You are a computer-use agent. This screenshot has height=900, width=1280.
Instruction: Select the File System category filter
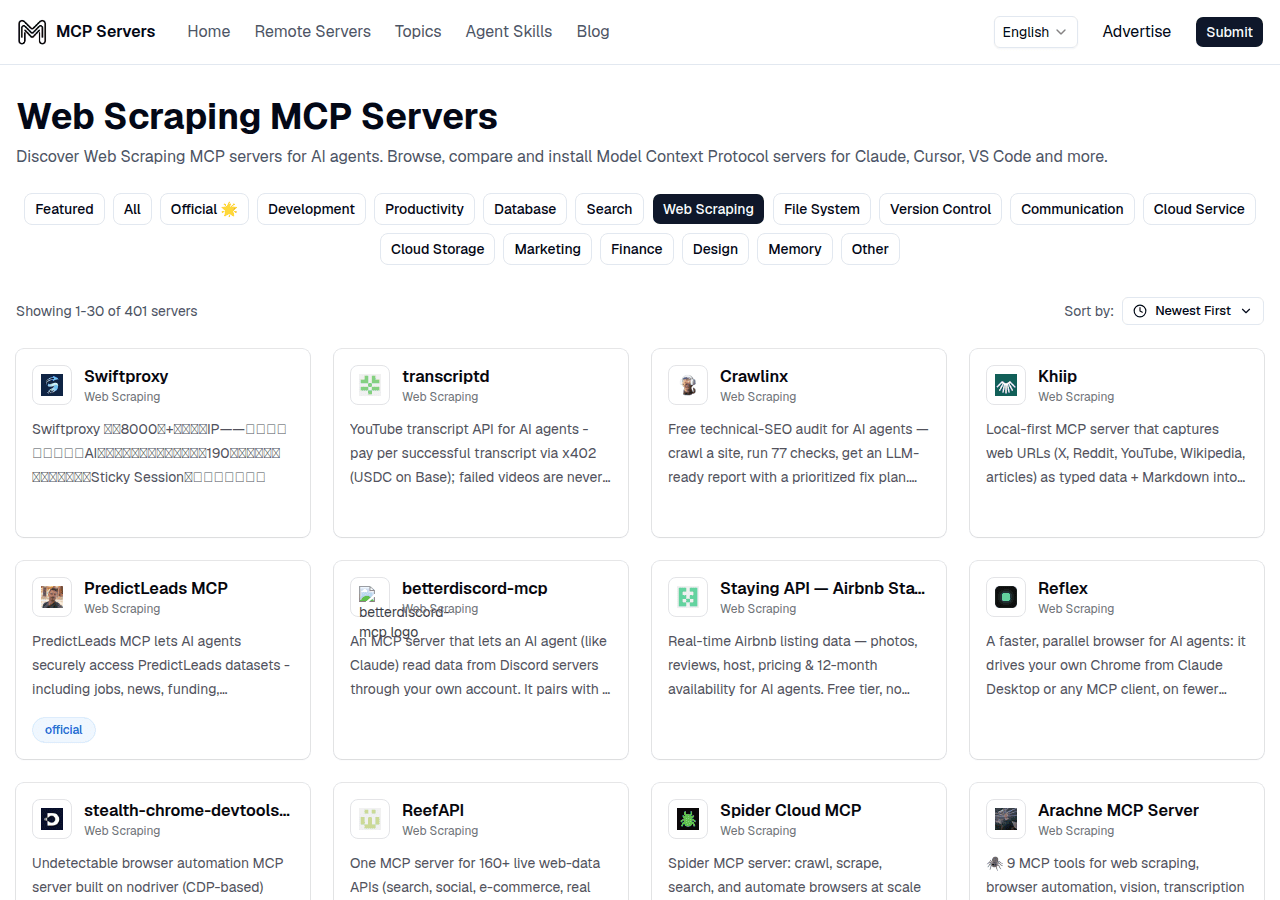[x=822, y=209]
